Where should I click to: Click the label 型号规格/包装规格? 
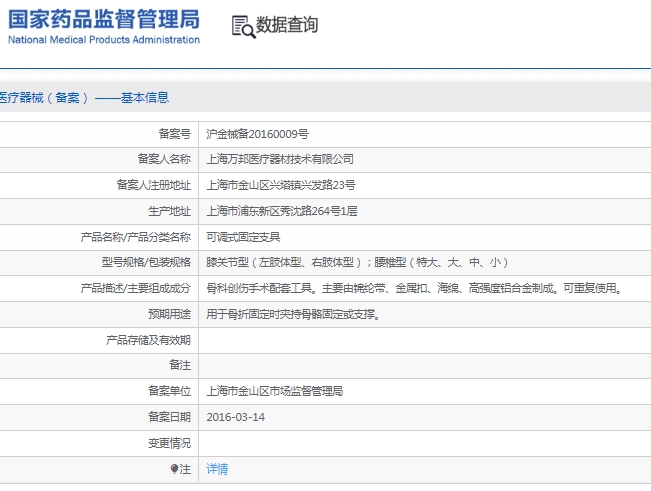(146, 262)
